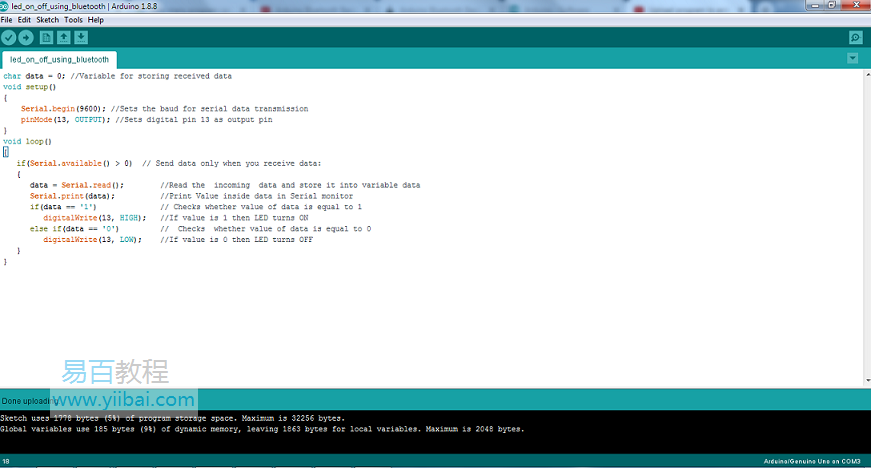Click the 'Sketch uses 1778 bytes' console message
This screenshot has width=871, height=468.
[172, 418]
